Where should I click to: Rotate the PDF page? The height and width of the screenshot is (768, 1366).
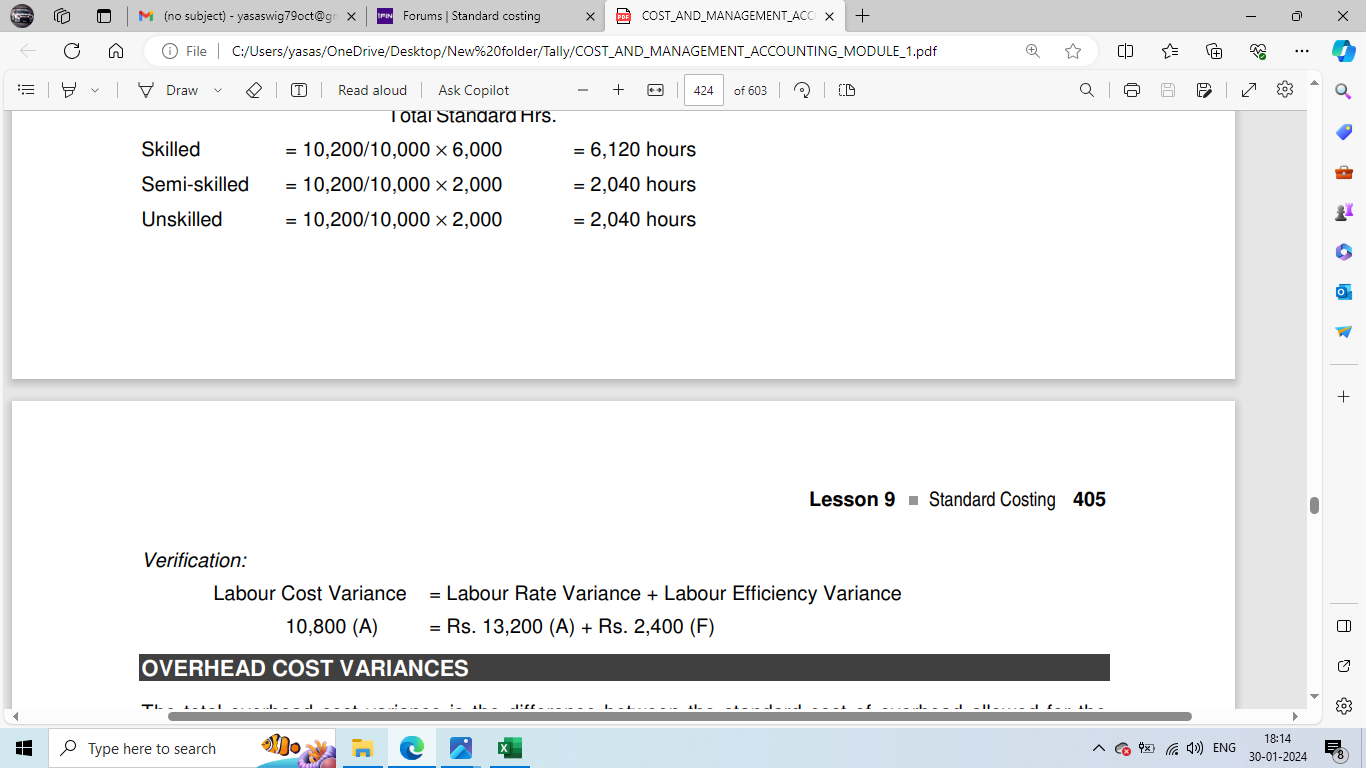802,90
